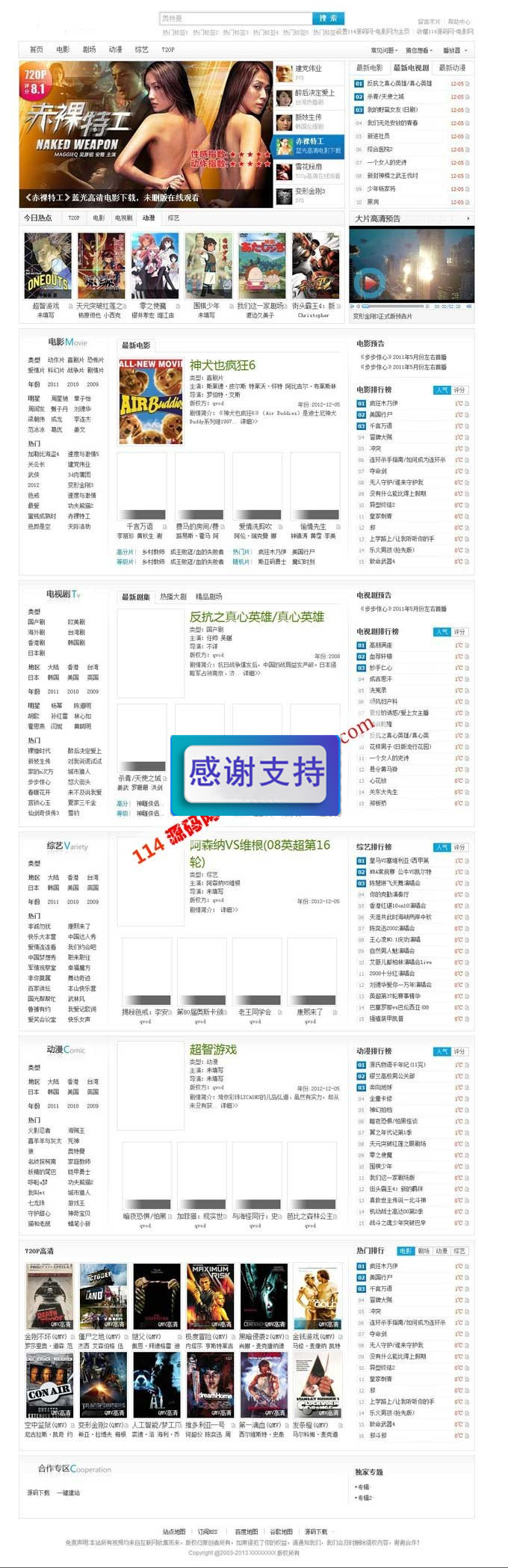Open 反抗之真心英雄/真心英雄 title link
This screenshot has height=1568, width=508.
pyautogui.click(x=256, y=616)
